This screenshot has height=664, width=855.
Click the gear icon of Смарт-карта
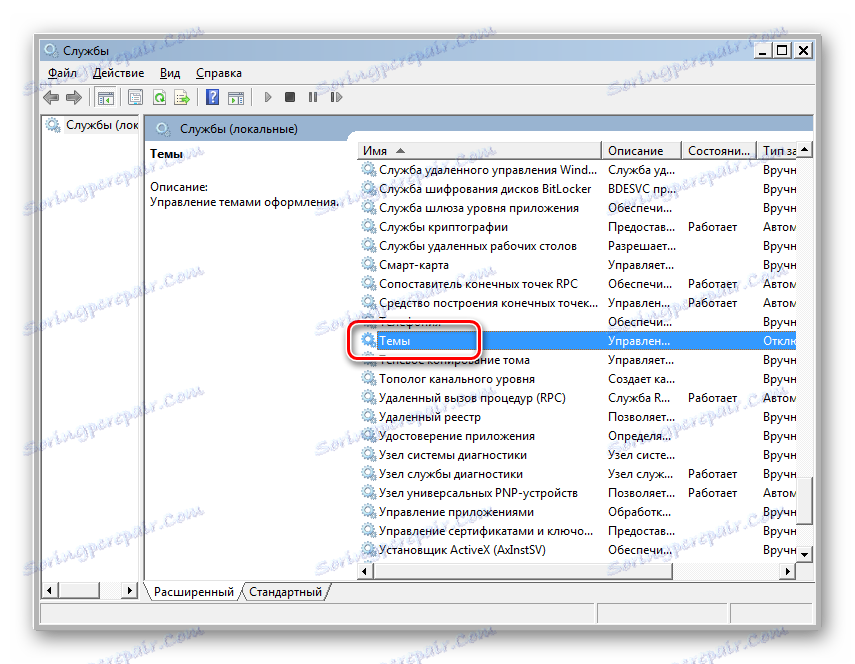pos(369,264)
